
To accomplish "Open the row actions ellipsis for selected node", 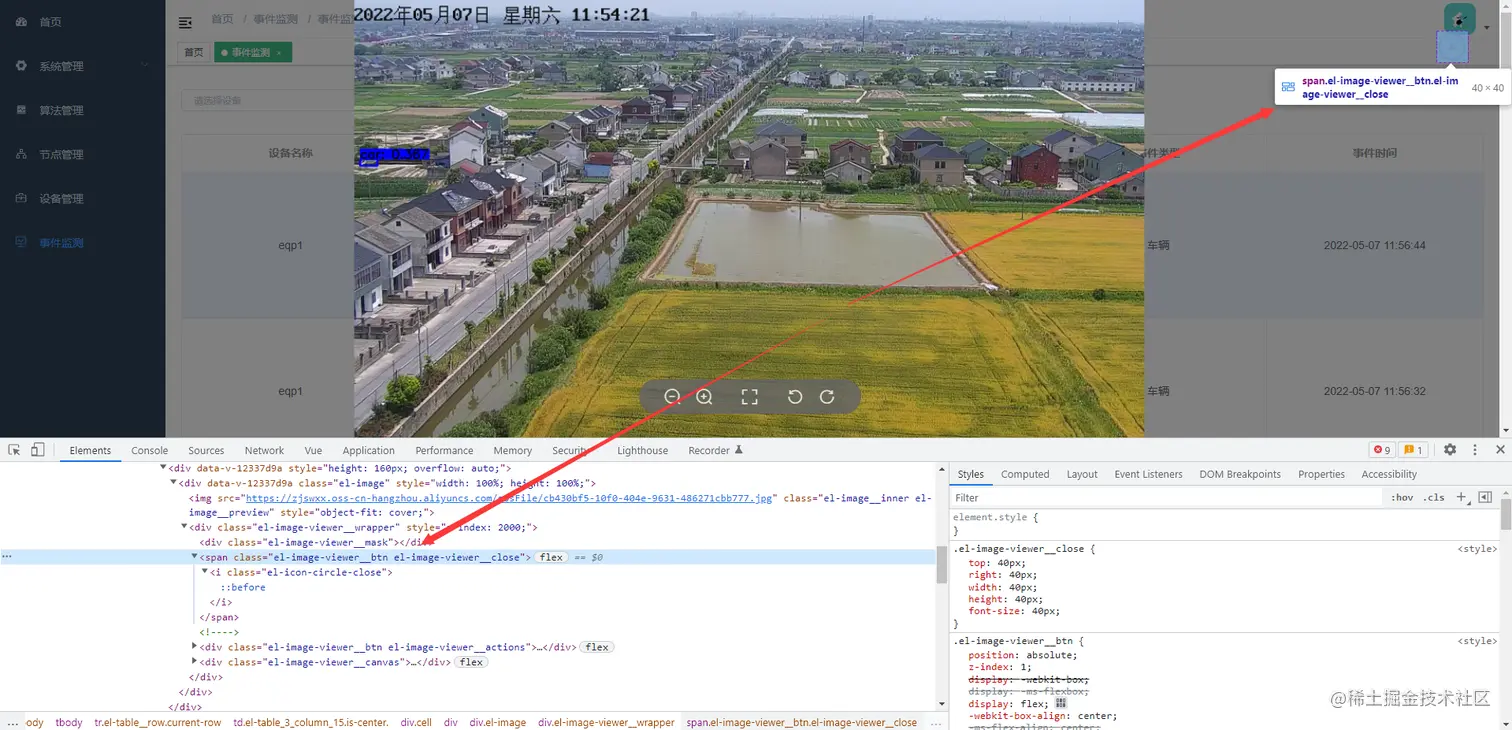I will pos(7,557).
